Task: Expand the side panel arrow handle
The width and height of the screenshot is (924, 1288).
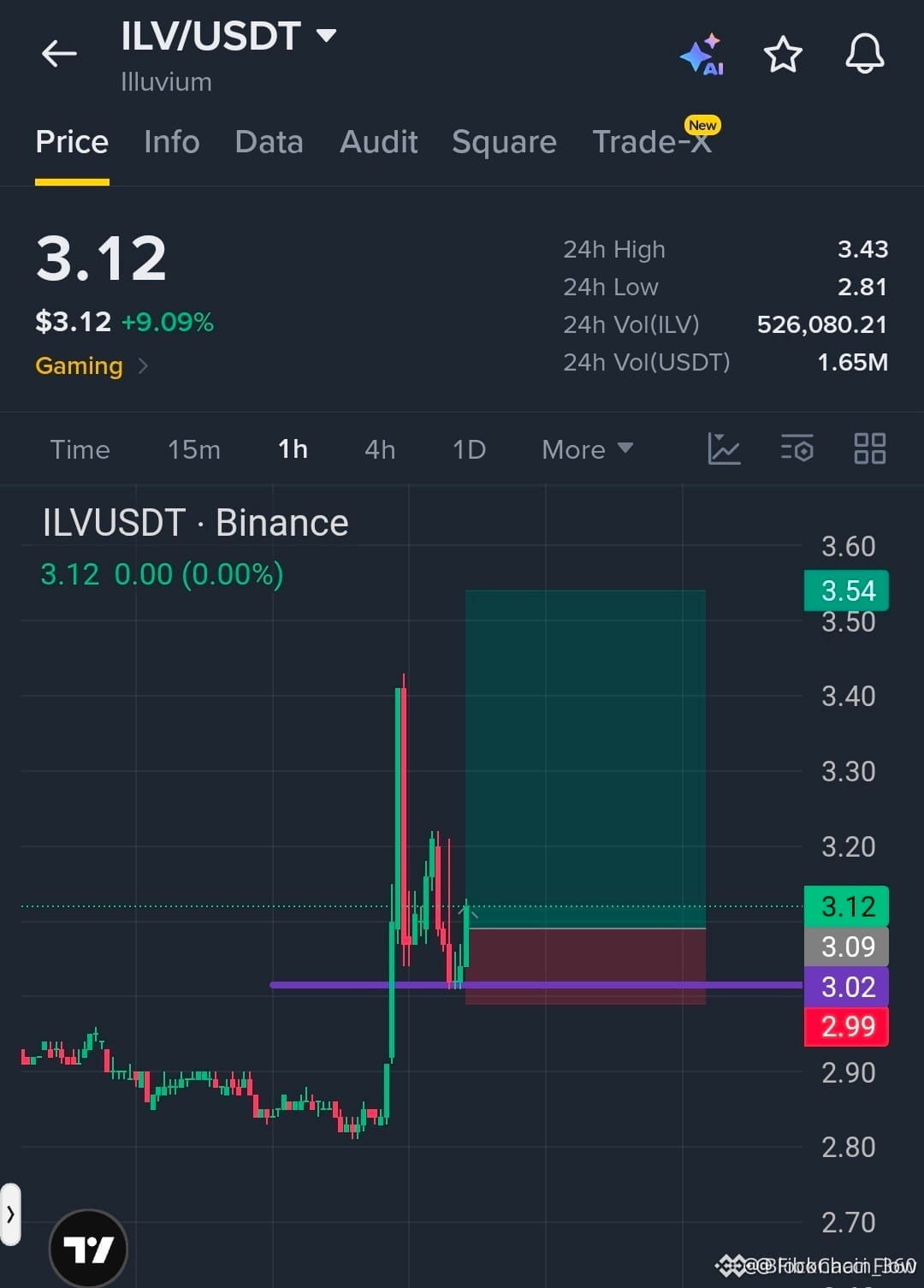Action: [x=10, y=1214]
